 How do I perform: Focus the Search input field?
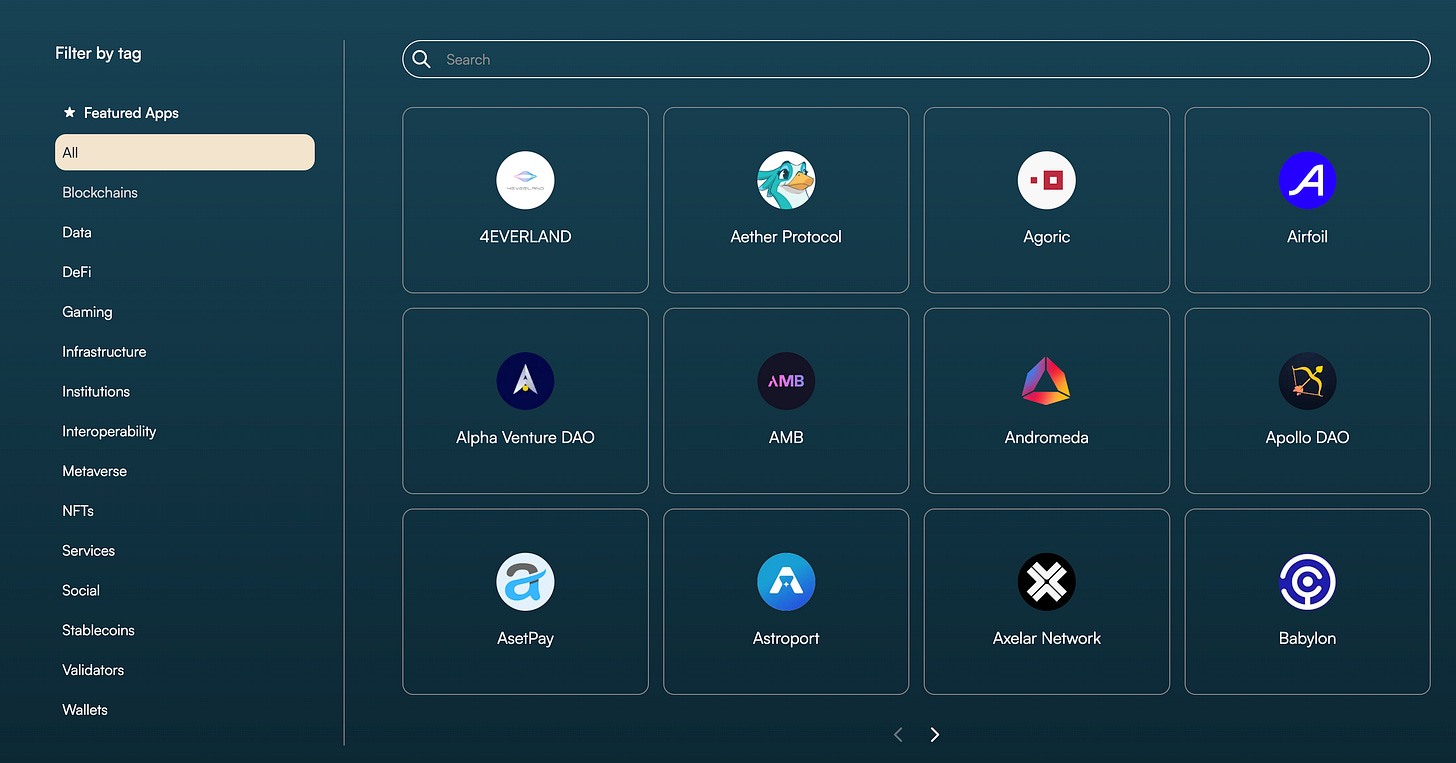(x=916, y=59)
